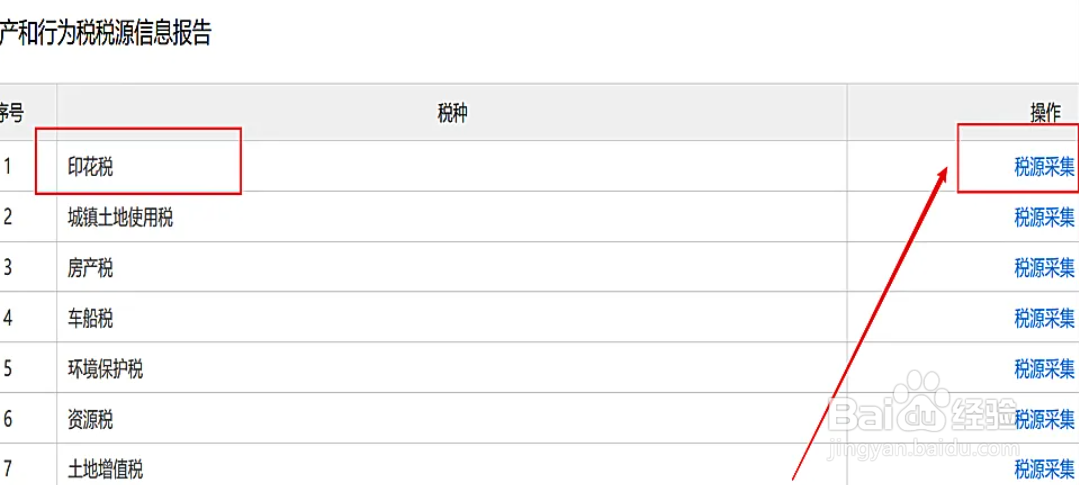Click the 土地增值税 tax name text
The width and height of the screenshot is (1079, 485).
tap(105, 469)
